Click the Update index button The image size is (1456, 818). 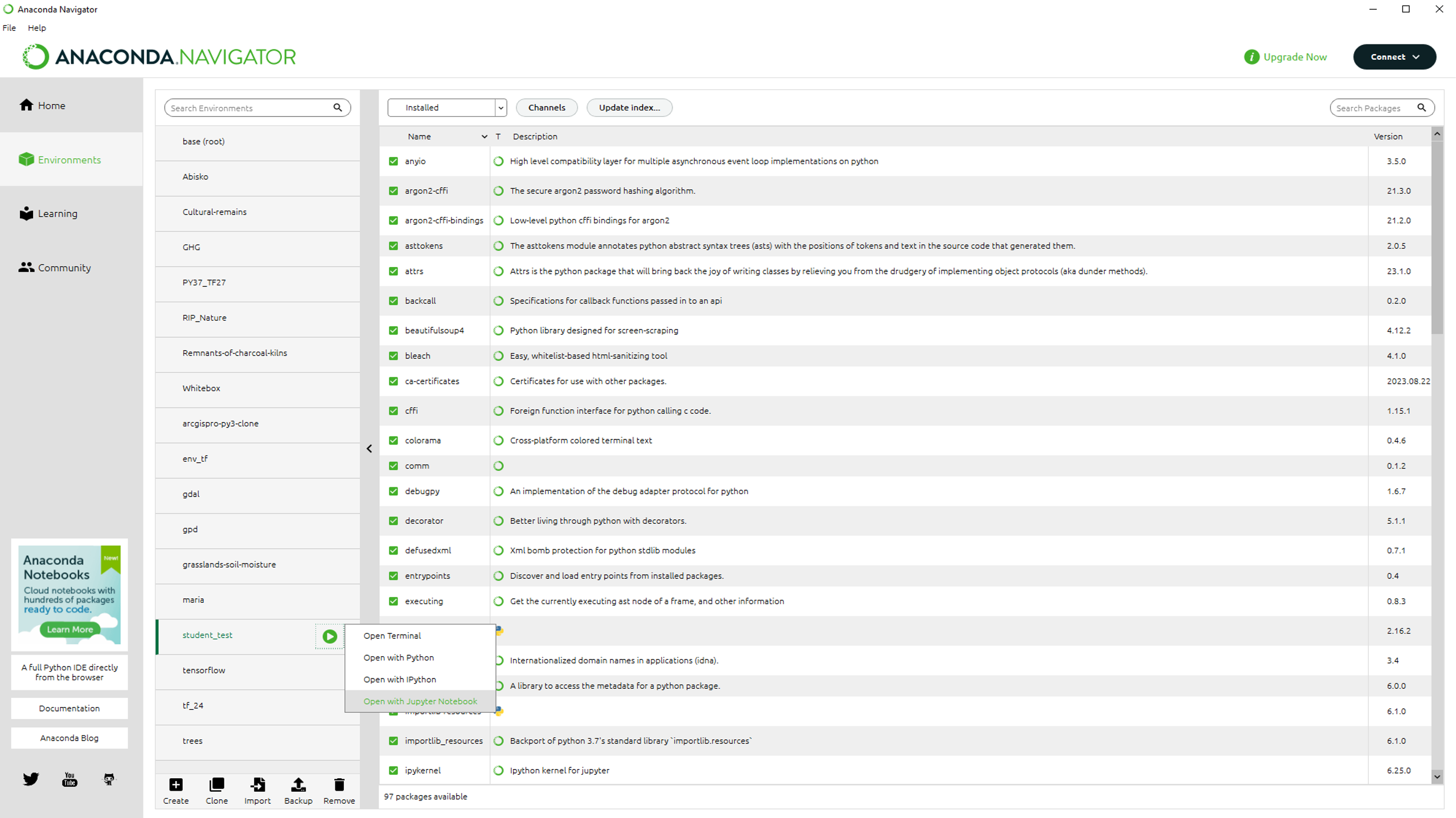pos(629,108)
